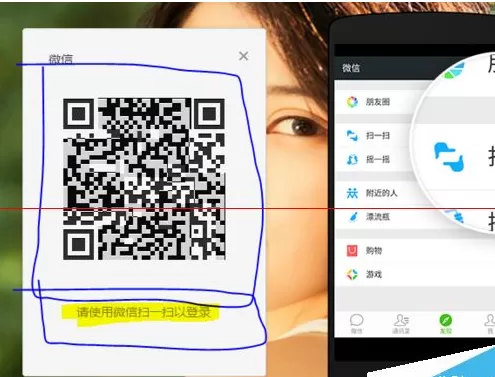The height and width of the screenshot is (377, 495).
Task: Select the '购物' label on the phone
Action: click(x=374, y=251)
